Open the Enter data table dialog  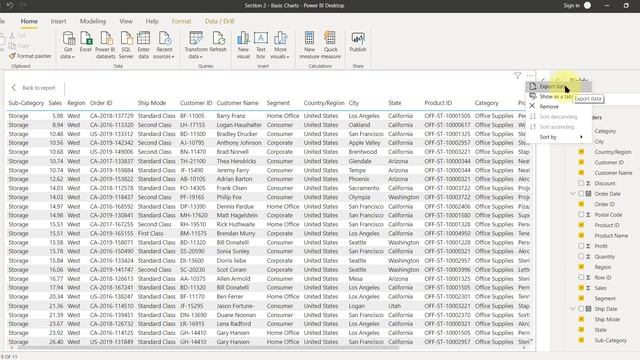[x=143, y=44]
